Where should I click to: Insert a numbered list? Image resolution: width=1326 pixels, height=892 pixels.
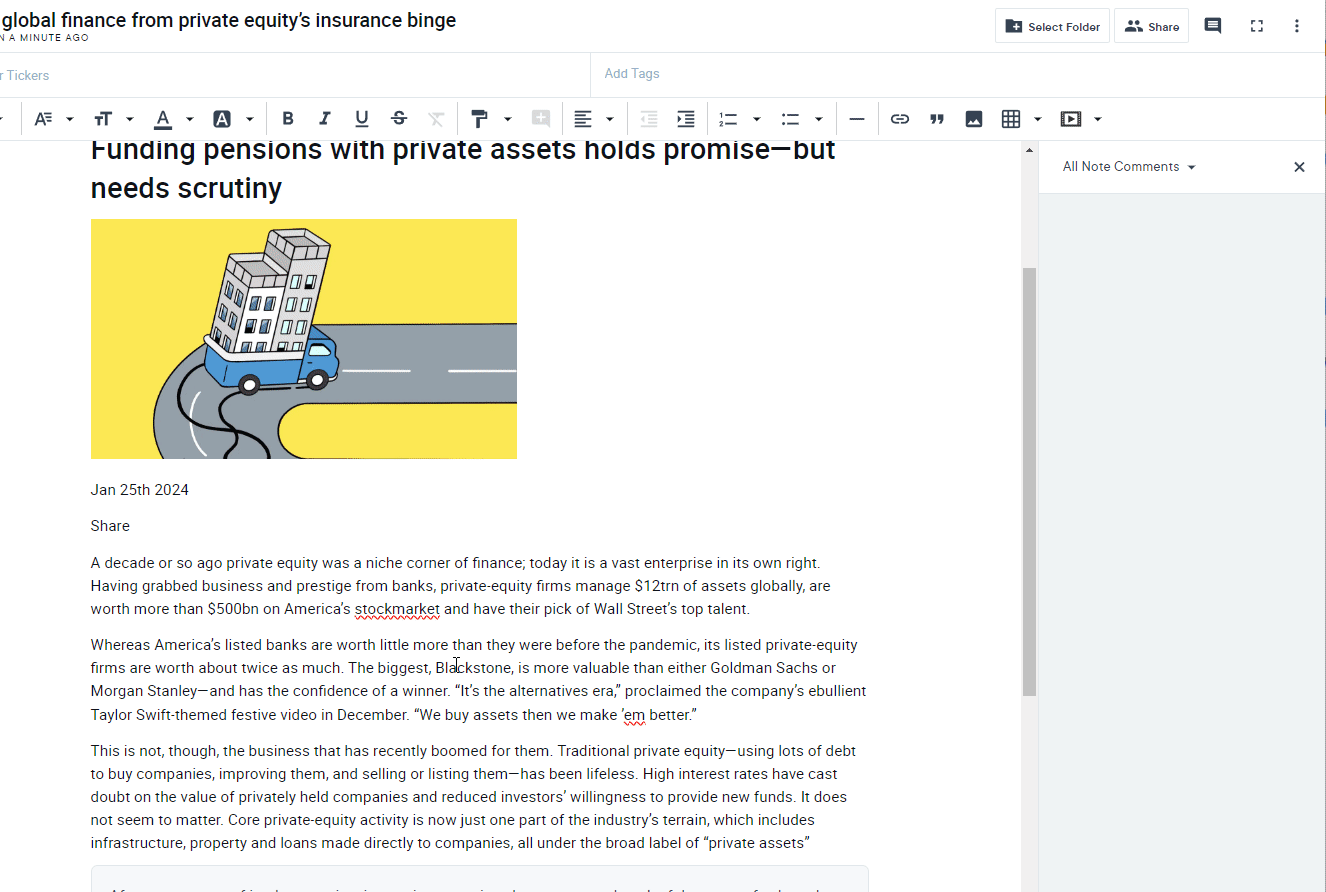coord(728,119)
